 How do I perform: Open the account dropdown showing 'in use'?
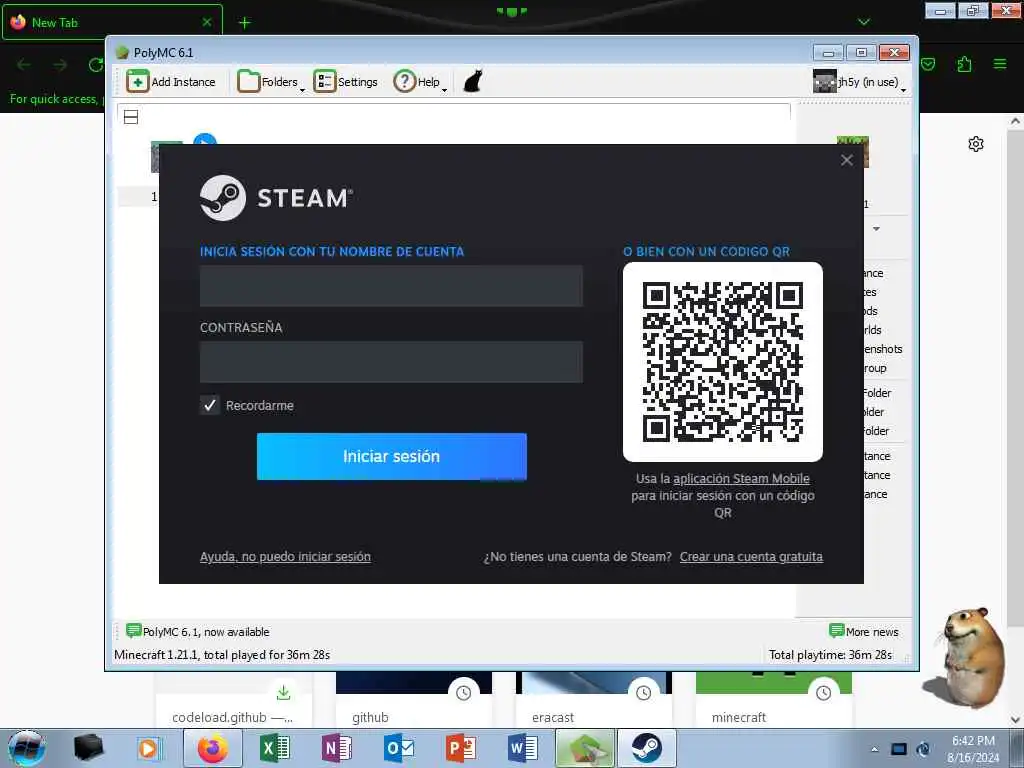click(x=859, y=82)
